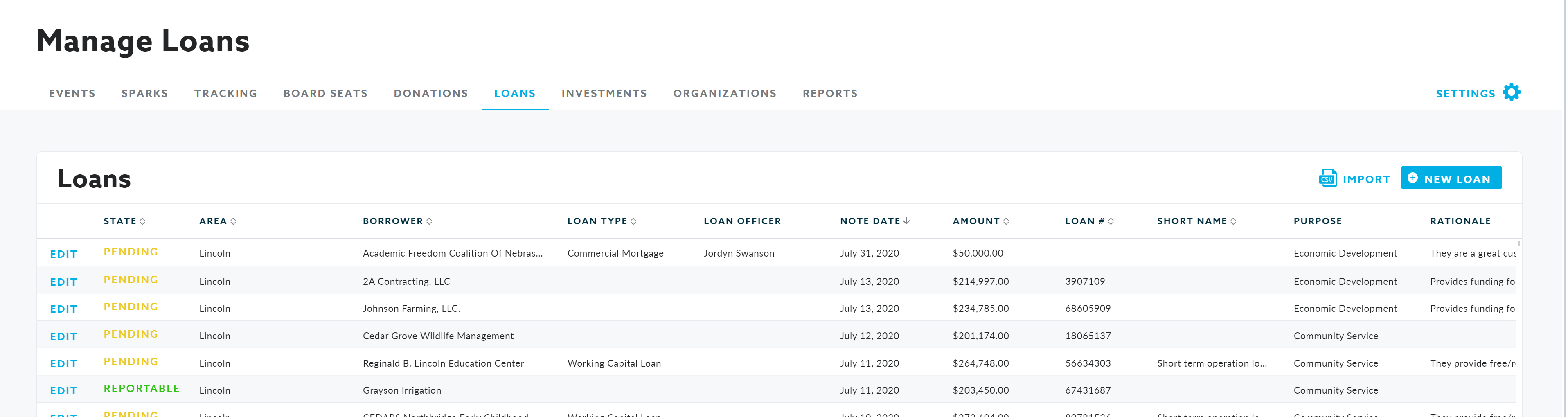Sort by Amount column arrows
1568x417 pixels.
tap(1005, 221)
